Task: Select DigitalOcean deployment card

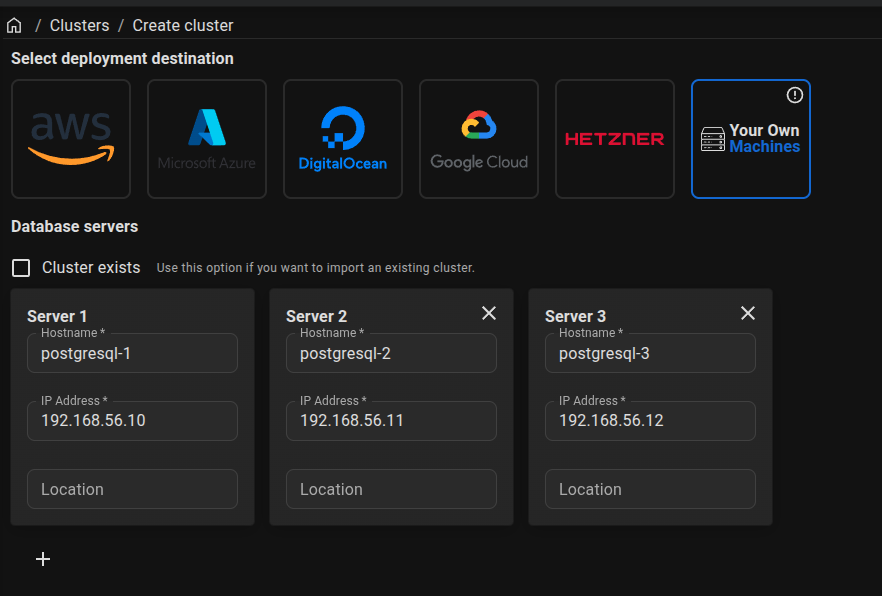Action: [343, 139]
